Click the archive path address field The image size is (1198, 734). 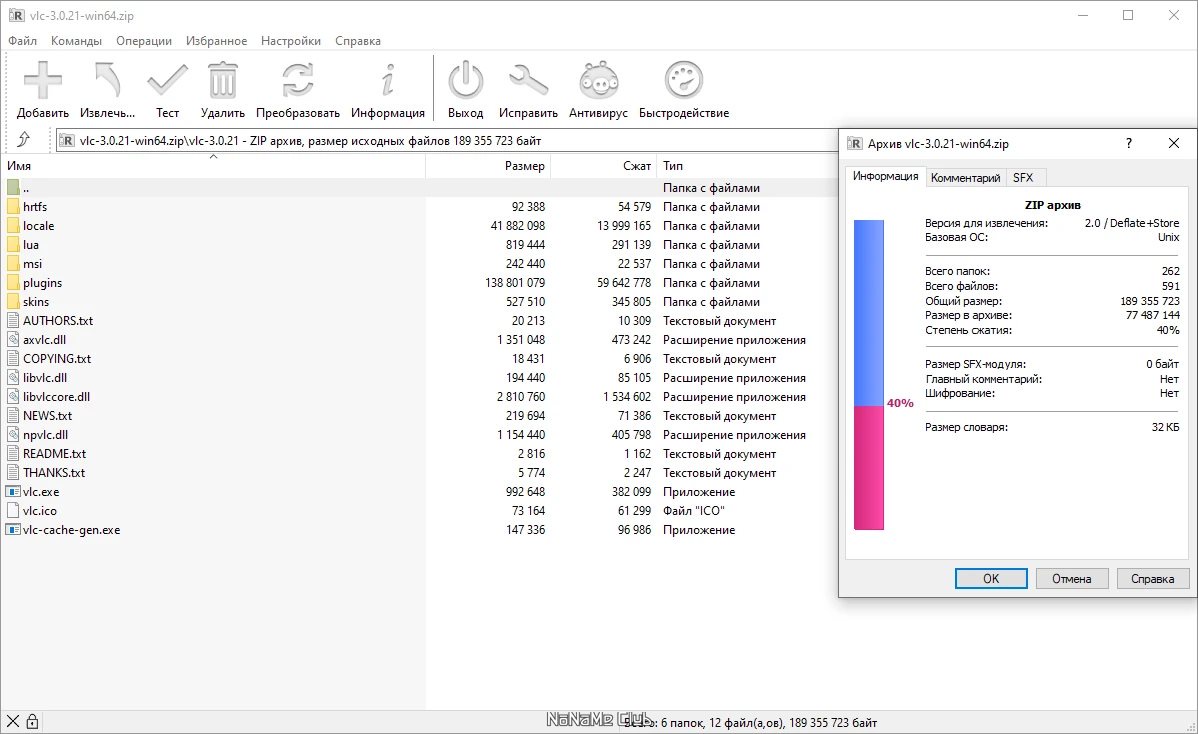click(x=447, y=140)
